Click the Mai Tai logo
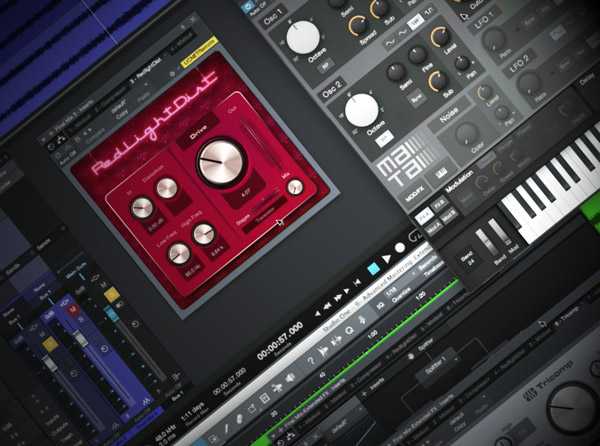This screenshot has width=600, height=446. [x=393, y=166]
